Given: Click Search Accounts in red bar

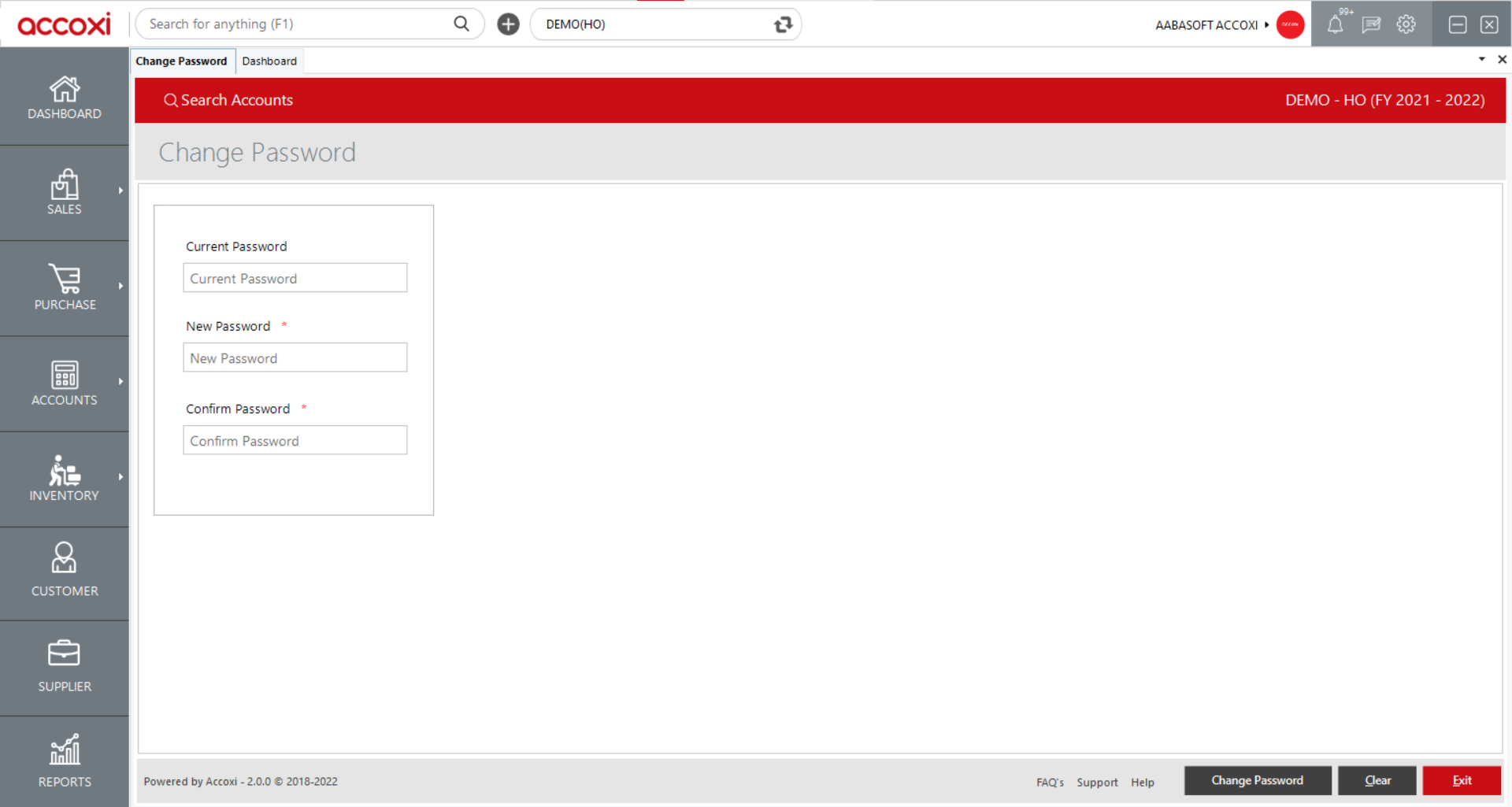Looking at the screenshot, I should [228, 100].
